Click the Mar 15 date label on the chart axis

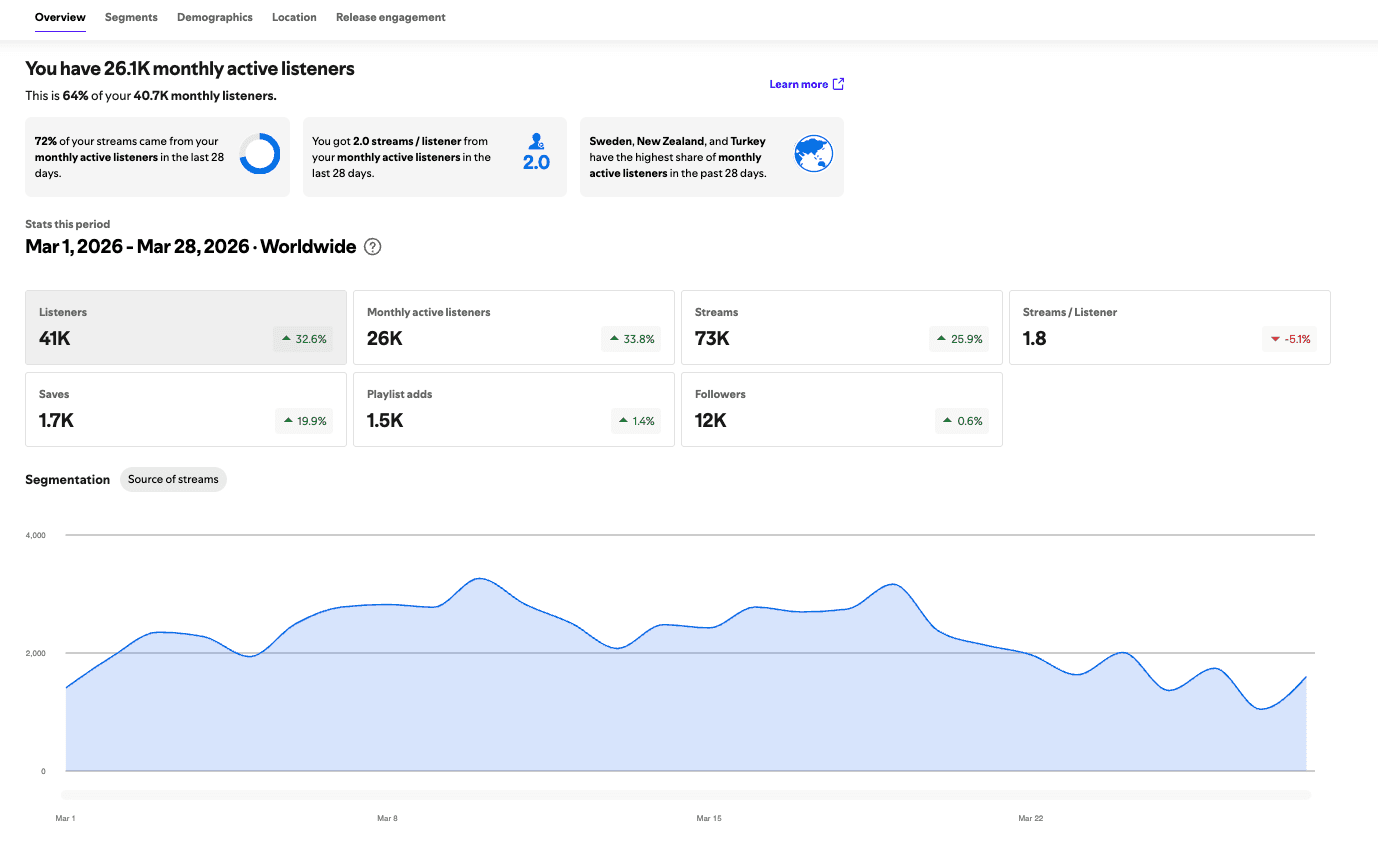click(709, 818)
